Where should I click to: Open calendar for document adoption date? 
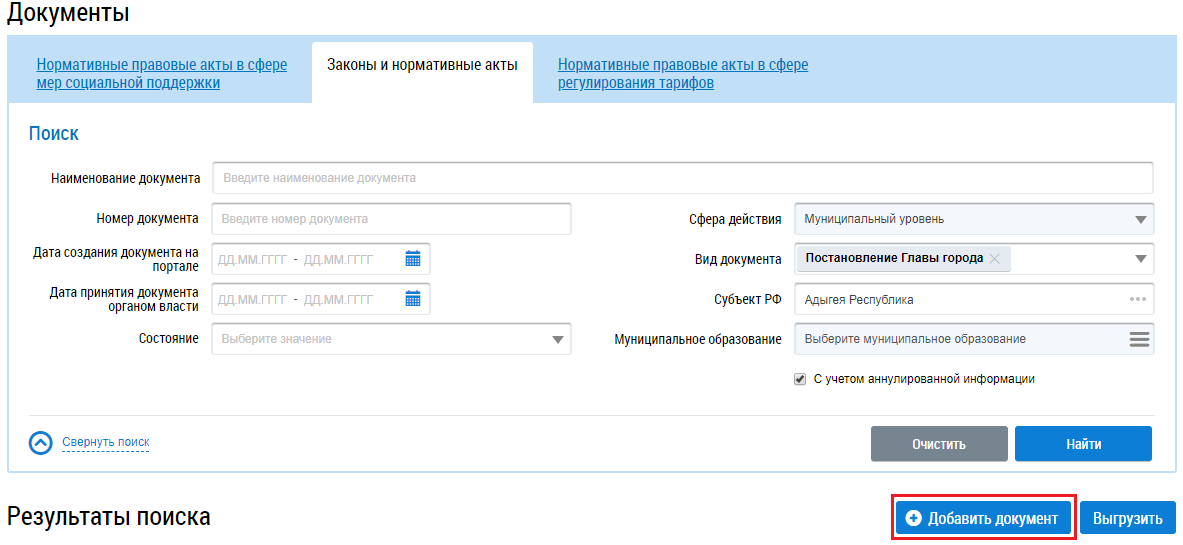click(413, 299)
